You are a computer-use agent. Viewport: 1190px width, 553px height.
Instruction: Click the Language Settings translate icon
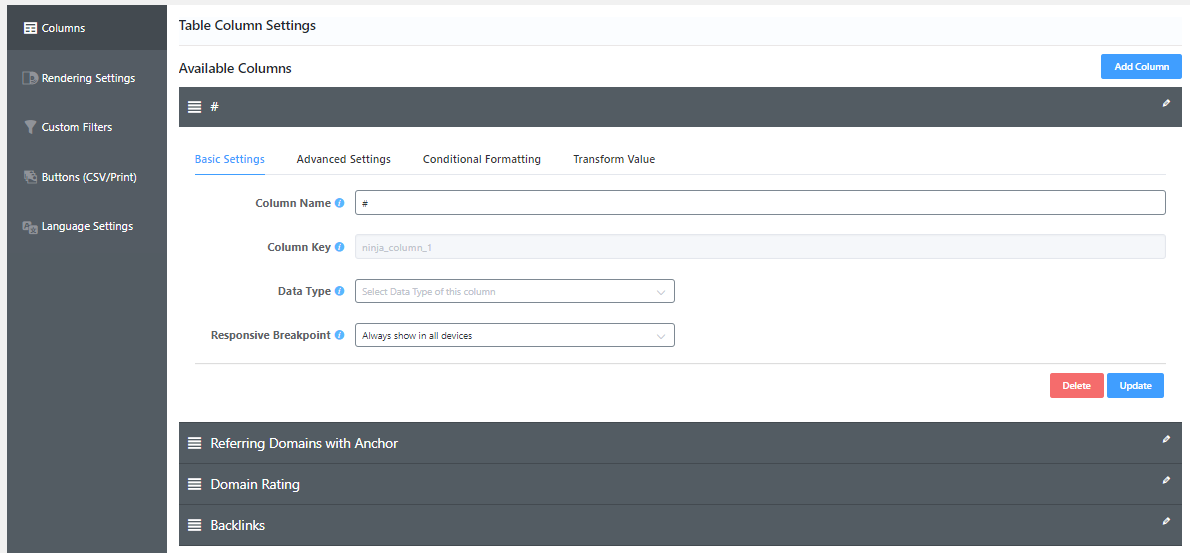[x=30, y=227]
